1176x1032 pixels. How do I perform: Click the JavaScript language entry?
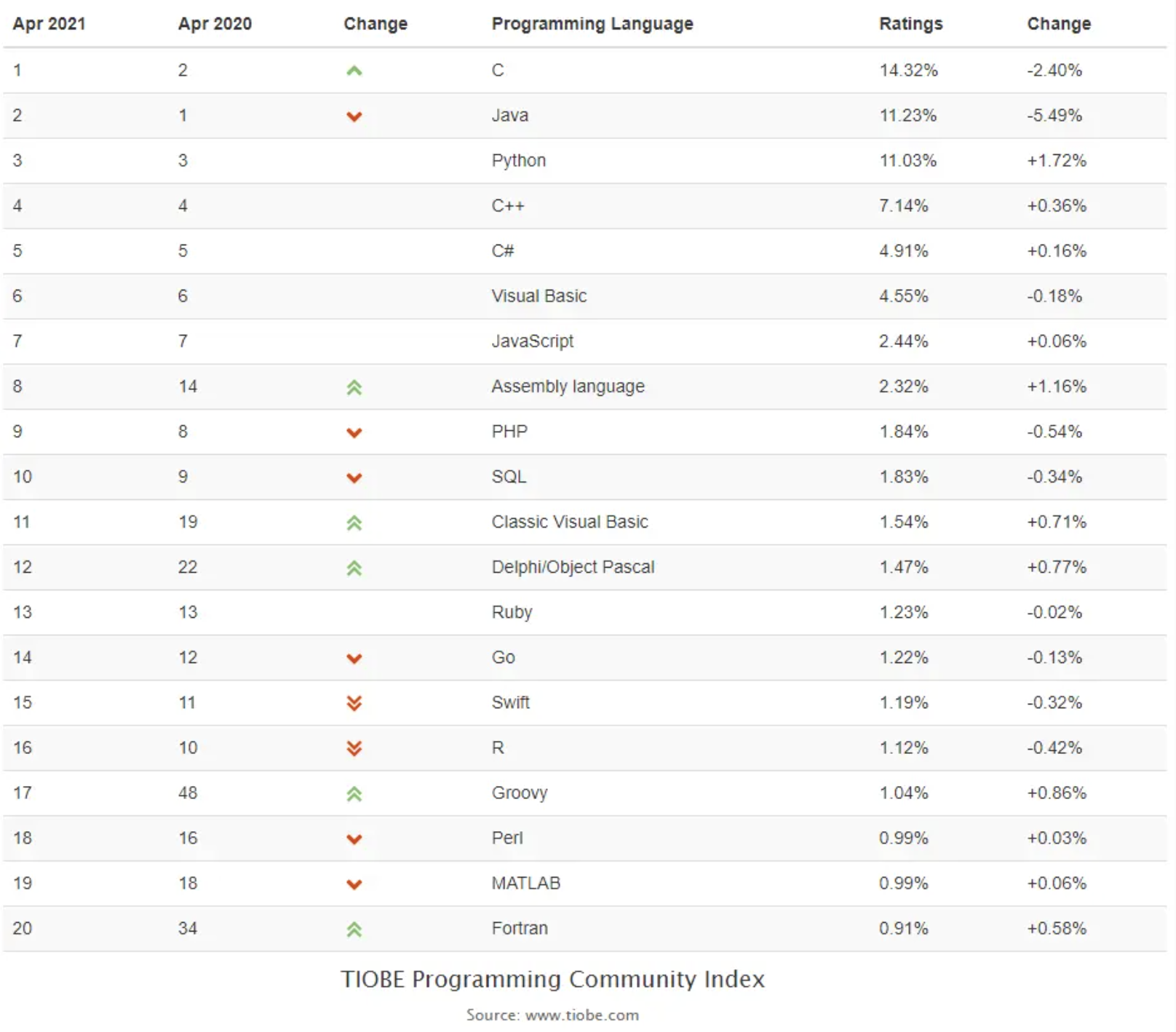pyautogui.click(x=532, y=341)
